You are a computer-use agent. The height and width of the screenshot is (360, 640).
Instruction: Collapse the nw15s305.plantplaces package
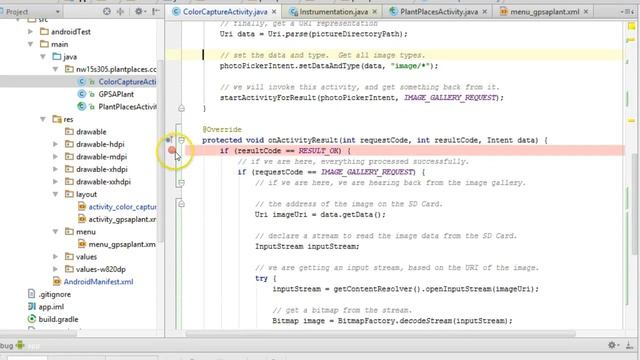56,69
